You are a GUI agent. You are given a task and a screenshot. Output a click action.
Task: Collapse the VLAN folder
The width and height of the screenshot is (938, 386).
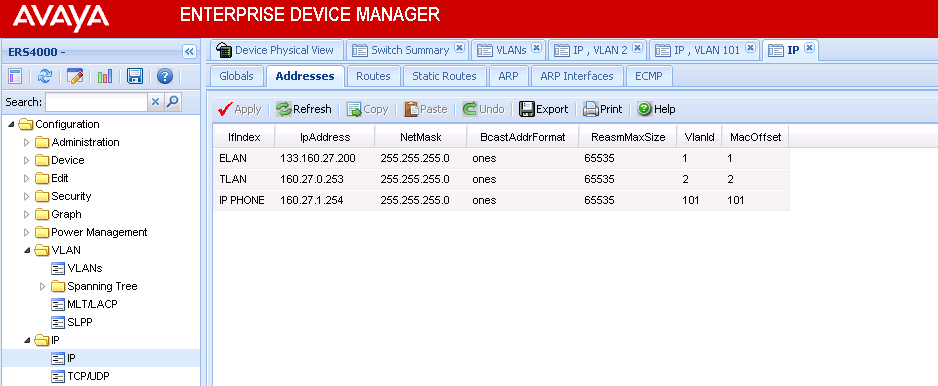pos(27,250)
